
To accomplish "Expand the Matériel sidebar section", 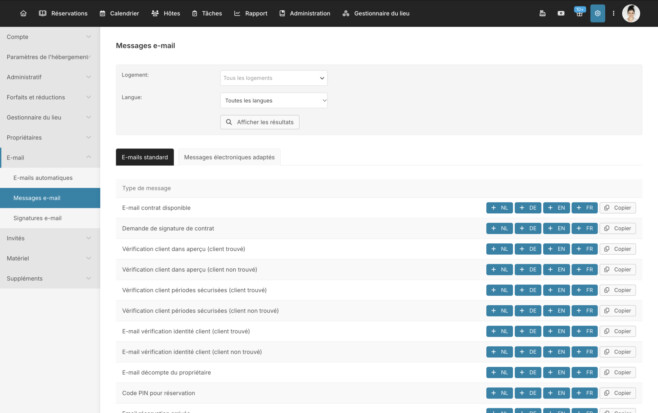I will (50, 259).
